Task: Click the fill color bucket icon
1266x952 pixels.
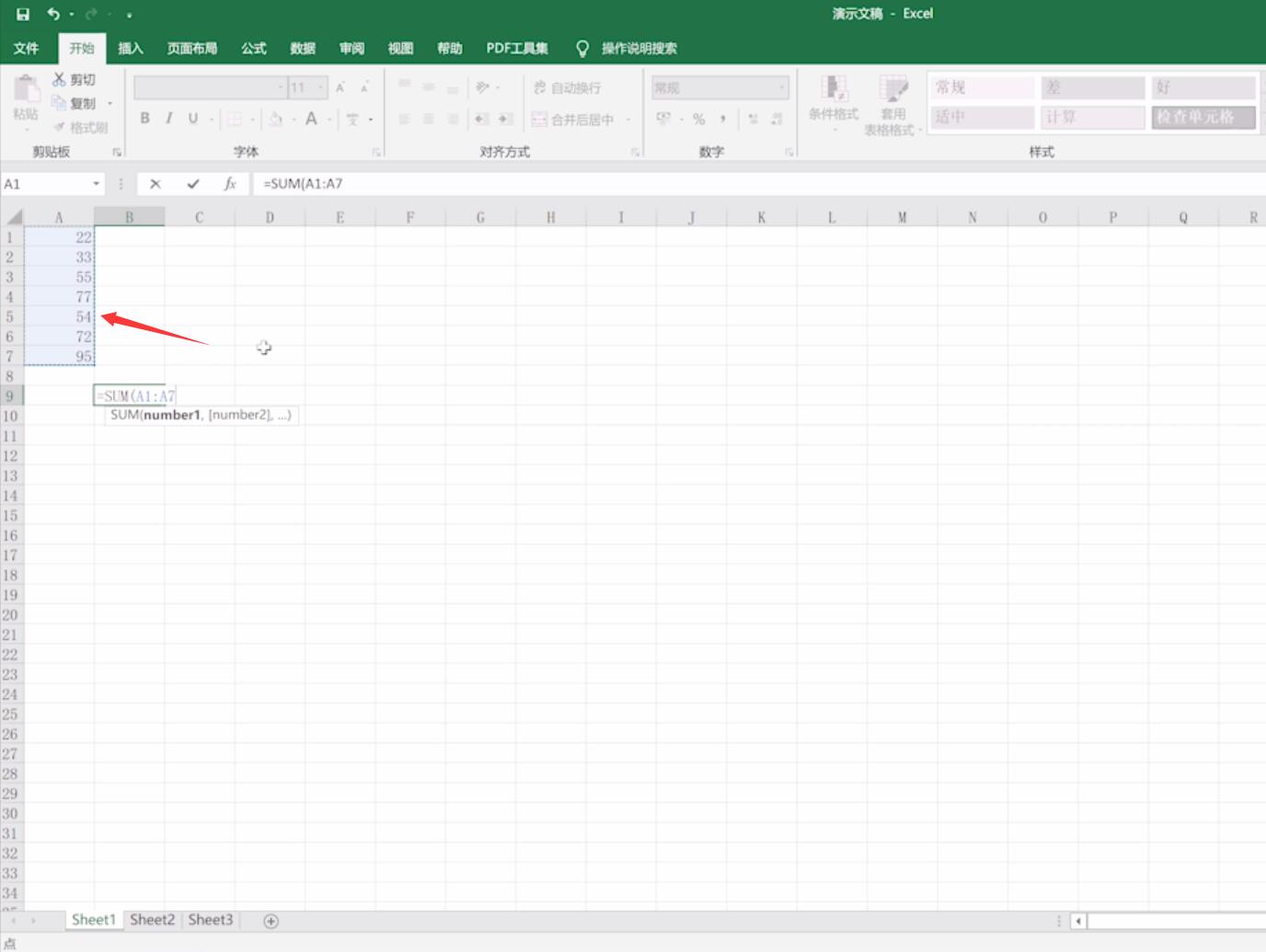Action: click(275, 119)
